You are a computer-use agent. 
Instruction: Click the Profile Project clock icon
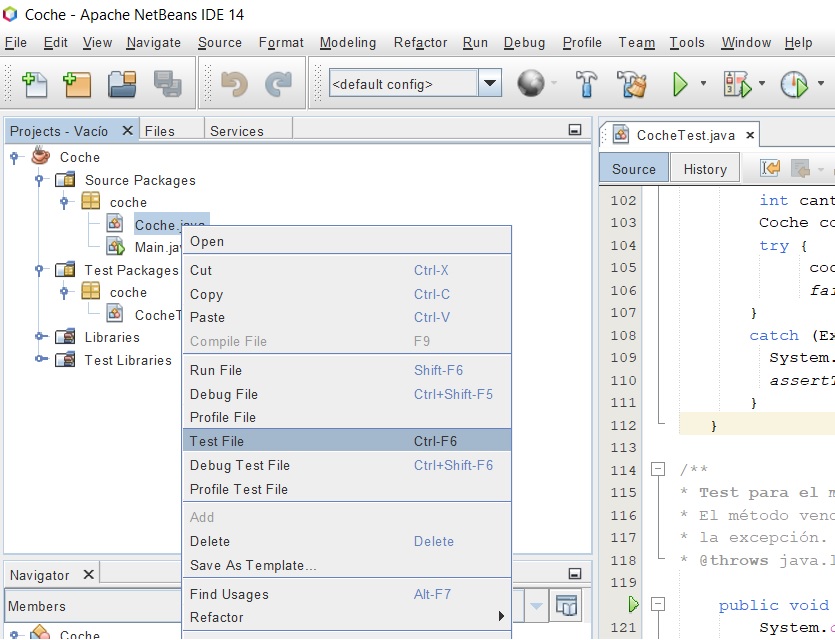point(793,85)
